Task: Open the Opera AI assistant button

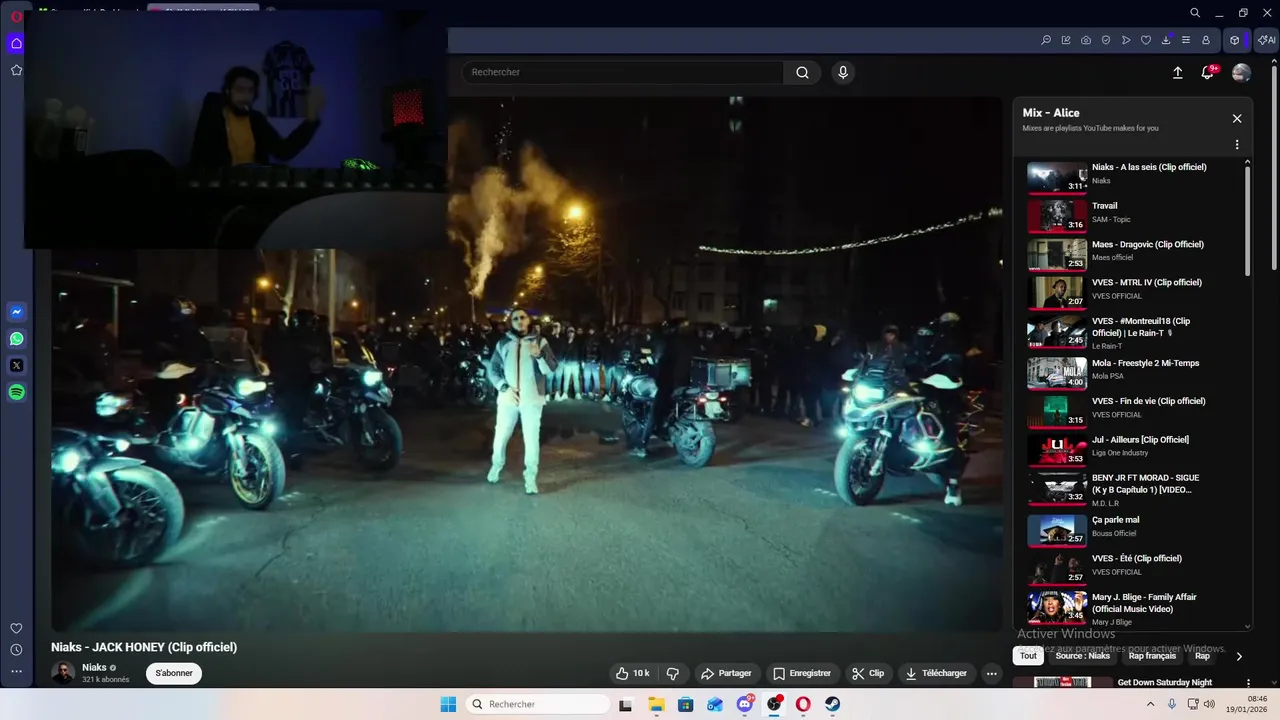Action: tap(1266, 40)
